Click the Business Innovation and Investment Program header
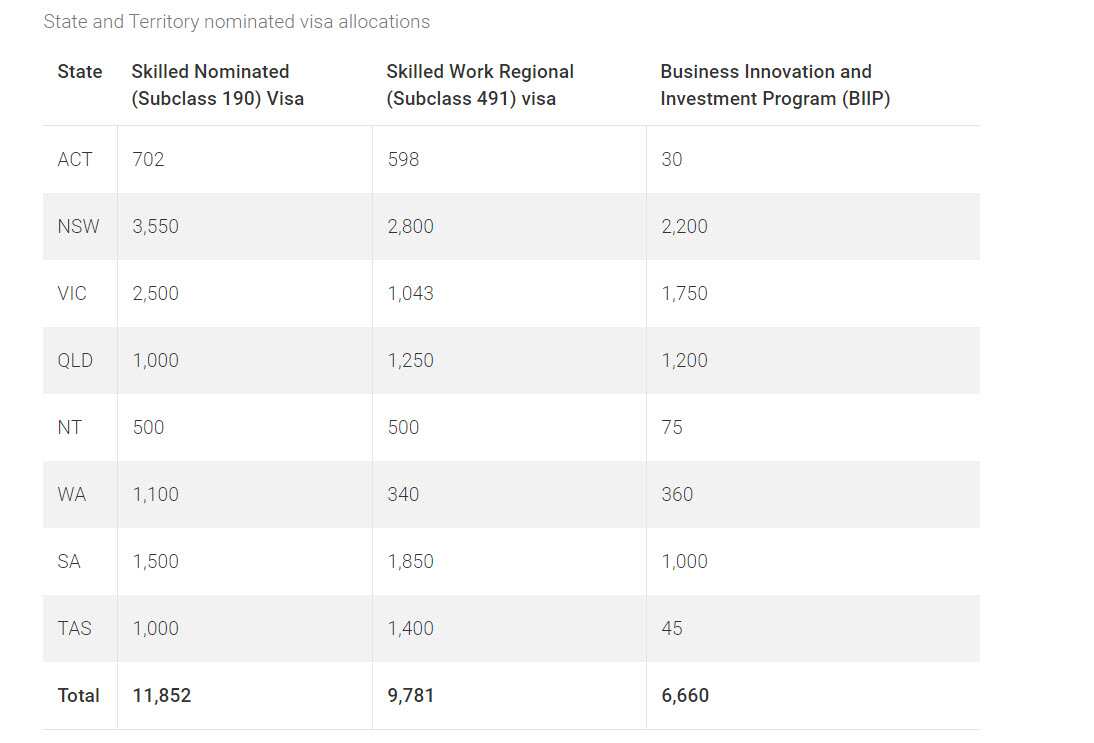Viewport: 1094px width, 743px height. coord(775,85)
